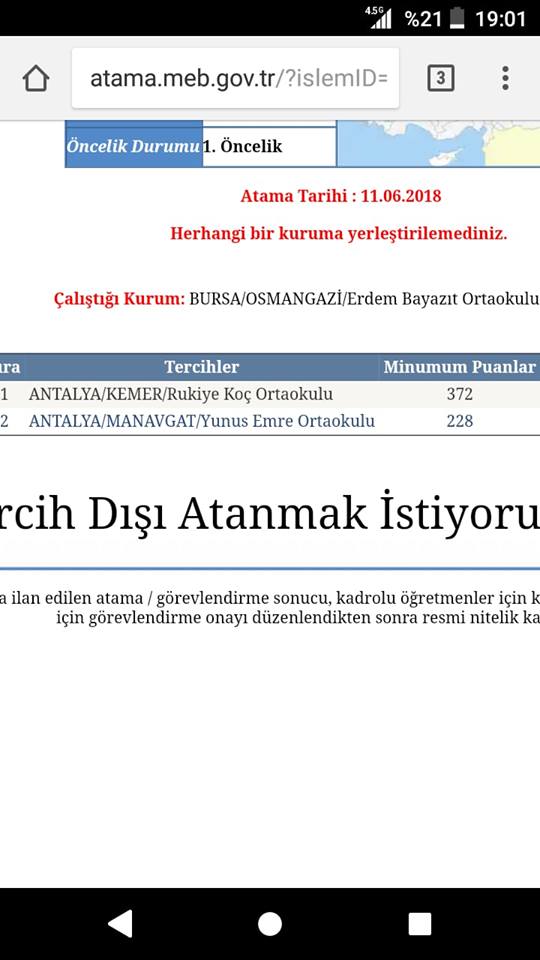Select the 'için görevlendirme onayı düzenlendikten sonra' line
Screen dimensions: 540x960
(x=298, y=618)
